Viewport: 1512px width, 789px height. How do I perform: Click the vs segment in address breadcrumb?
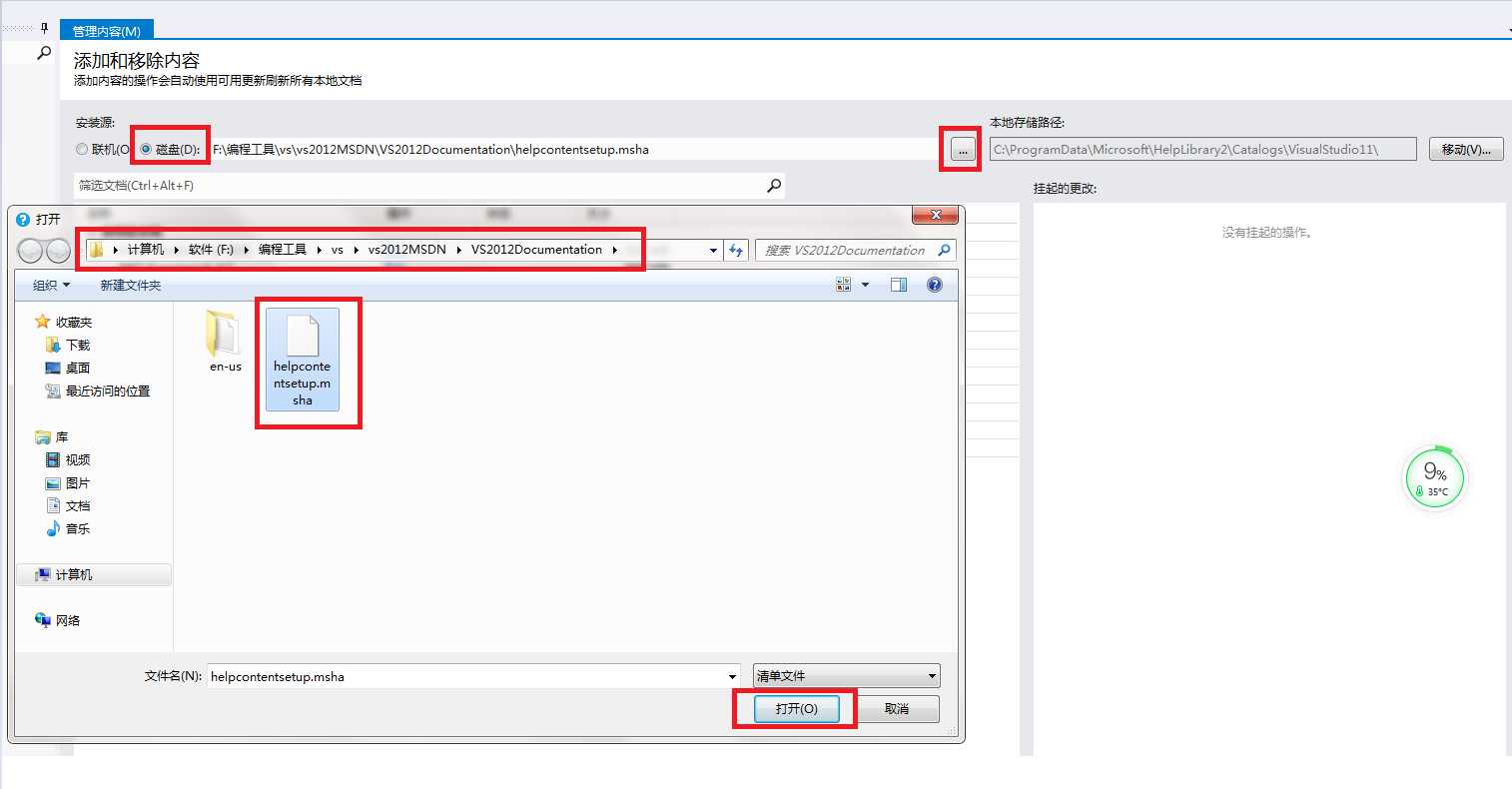click(x=338, y=250)
